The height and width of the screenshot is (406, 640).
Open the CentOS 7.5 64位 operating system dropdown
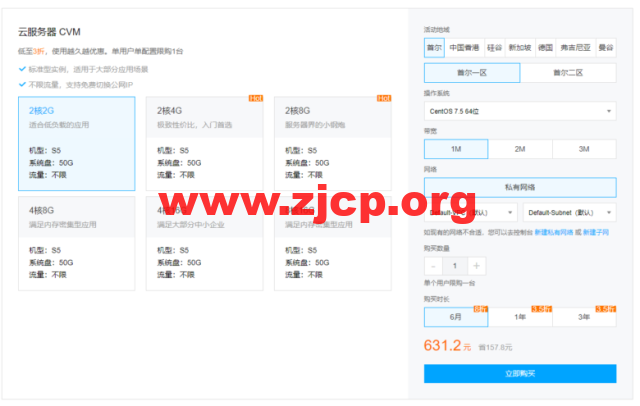pos(520,111)
